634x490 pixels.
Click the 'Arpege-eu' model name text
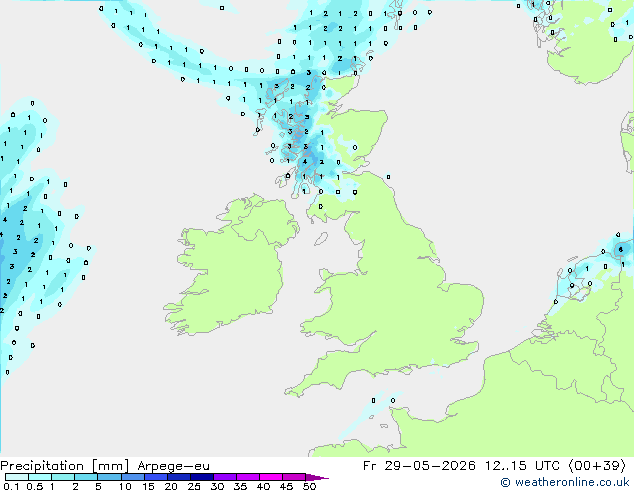[173, 466]
